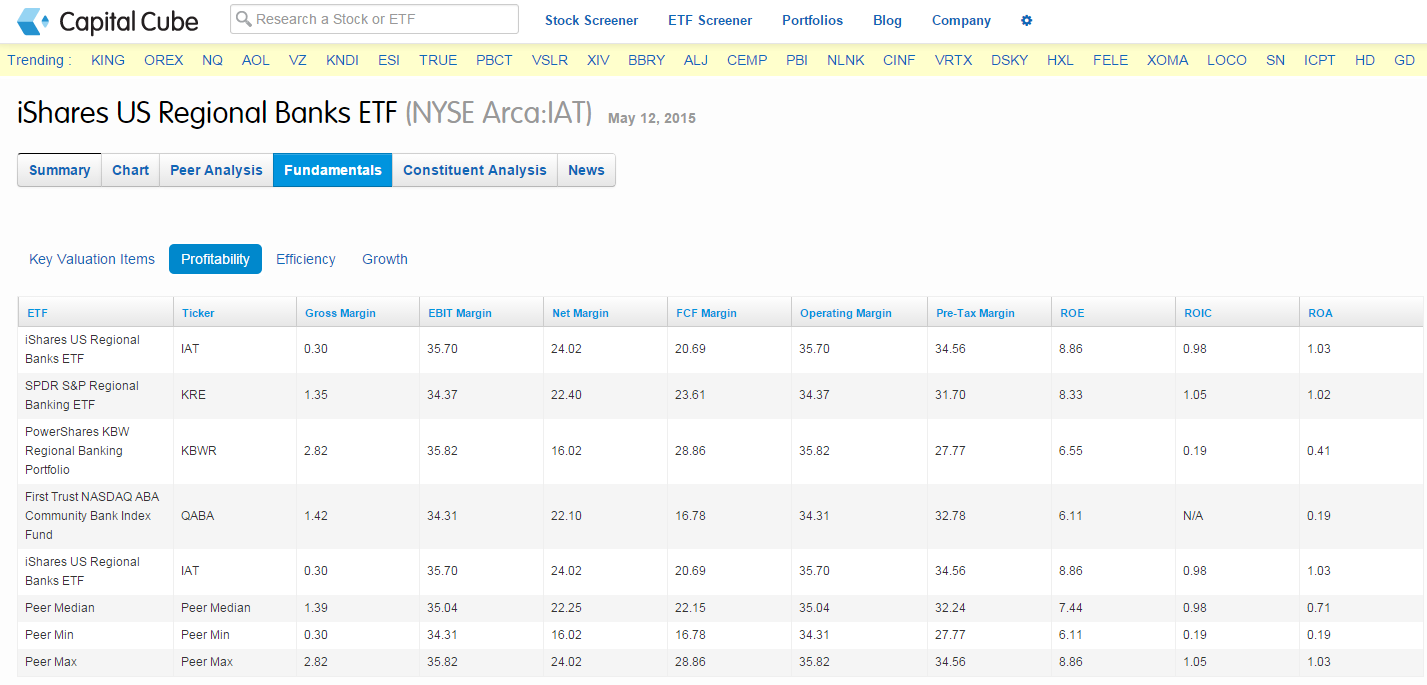Switch to the Summary tab
This screenshot has width=1427, height=685.
click(x=60, y=170)
